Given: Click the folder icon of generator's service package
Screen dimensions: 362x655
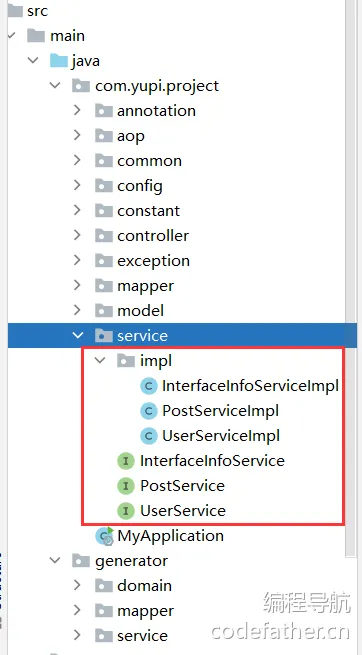Looking at the screenshot, I should pyautogui.click(x=104, y=636).
